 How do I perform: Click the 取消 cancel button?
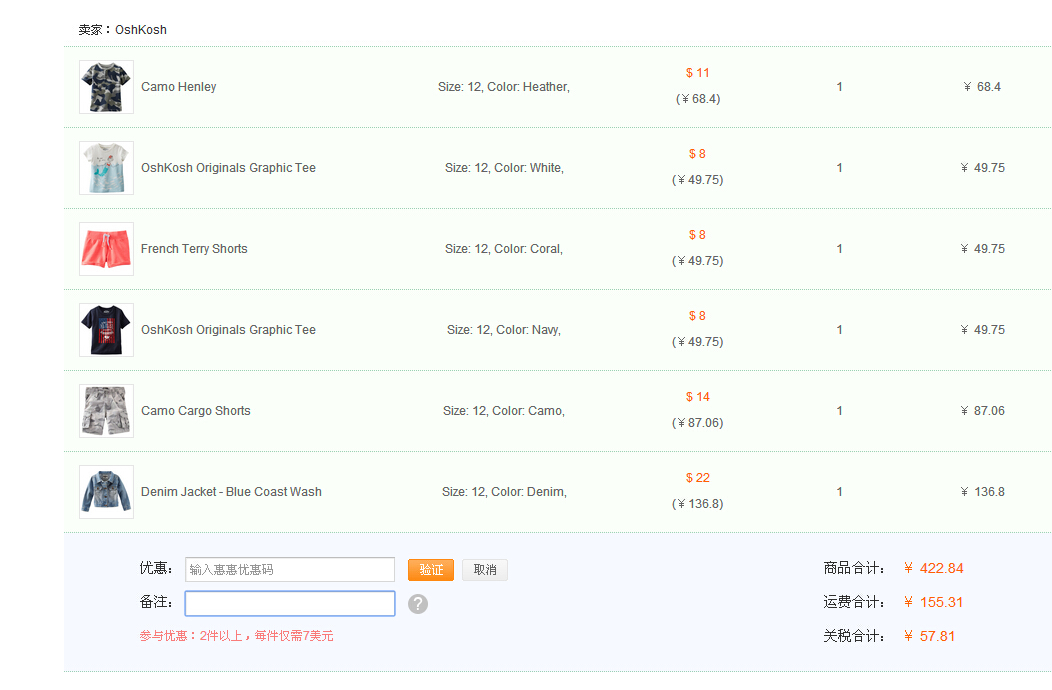[484, 570]
